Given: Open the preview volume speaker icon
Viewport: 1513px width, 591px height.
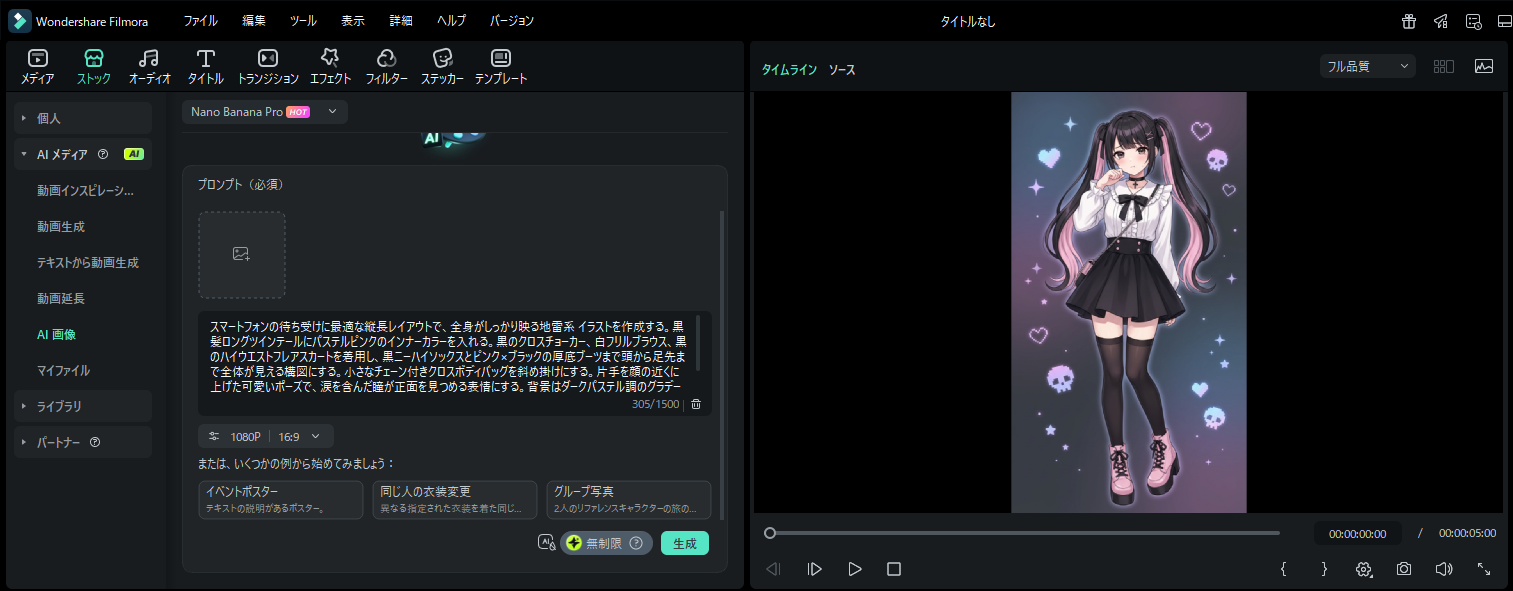Looking at the screenshot, I should coord(1443,569).
